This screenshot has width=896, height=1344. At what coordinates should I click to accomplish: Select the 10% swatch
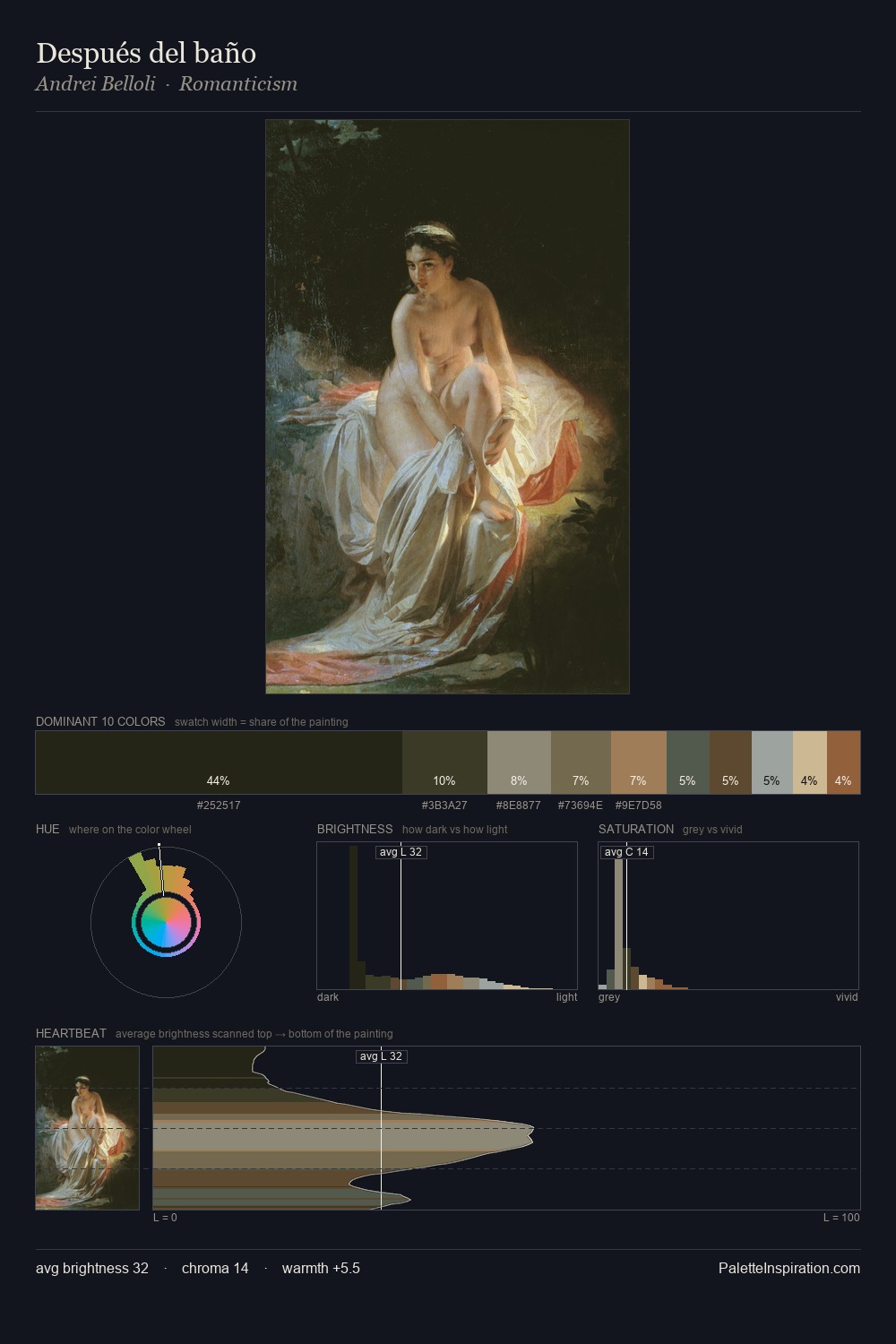point(444,762)
